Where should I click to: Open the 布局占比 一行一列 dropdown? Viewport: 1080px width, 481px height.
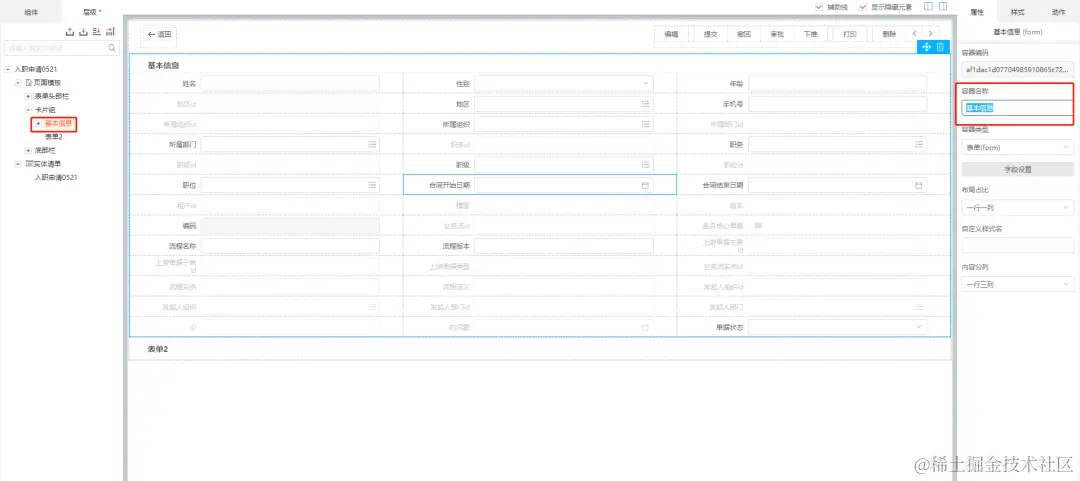coord(1017,207)
